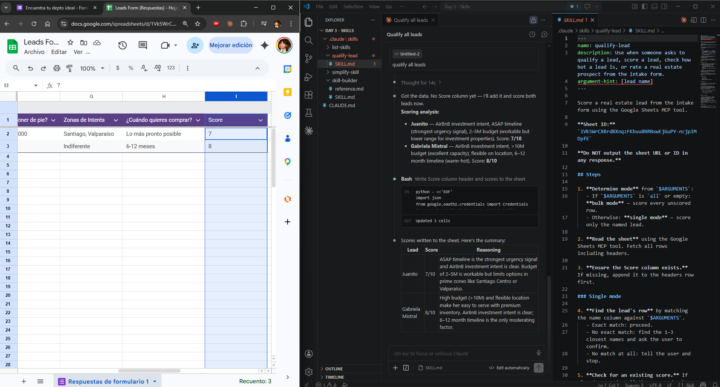Expand the OUTLINE section in Explorer
Screen dimensions: 720x387
334,369
